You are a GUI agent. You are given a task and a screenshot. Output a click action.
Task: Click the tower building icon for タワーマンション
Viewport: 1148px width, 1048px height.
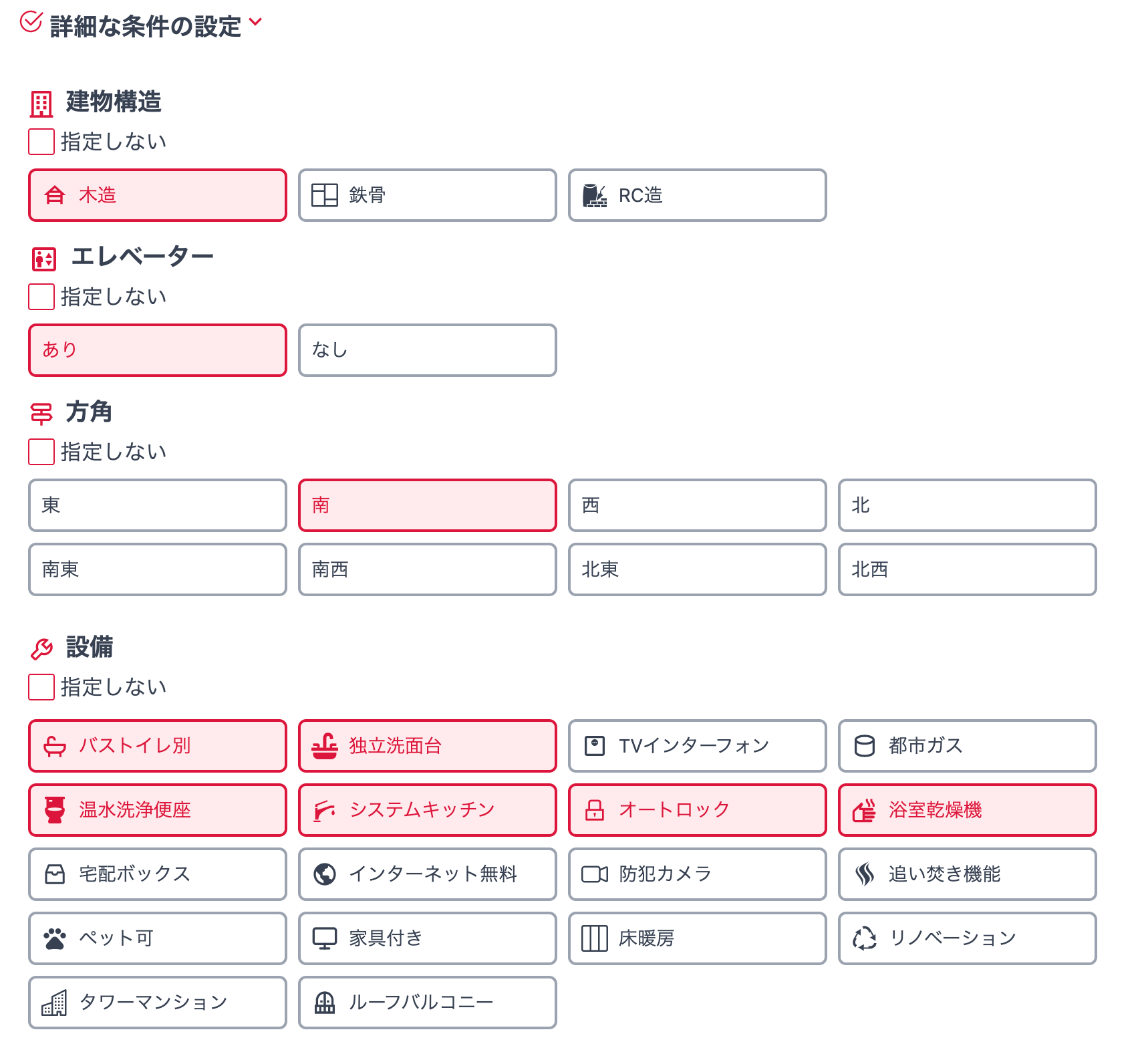55,1003
